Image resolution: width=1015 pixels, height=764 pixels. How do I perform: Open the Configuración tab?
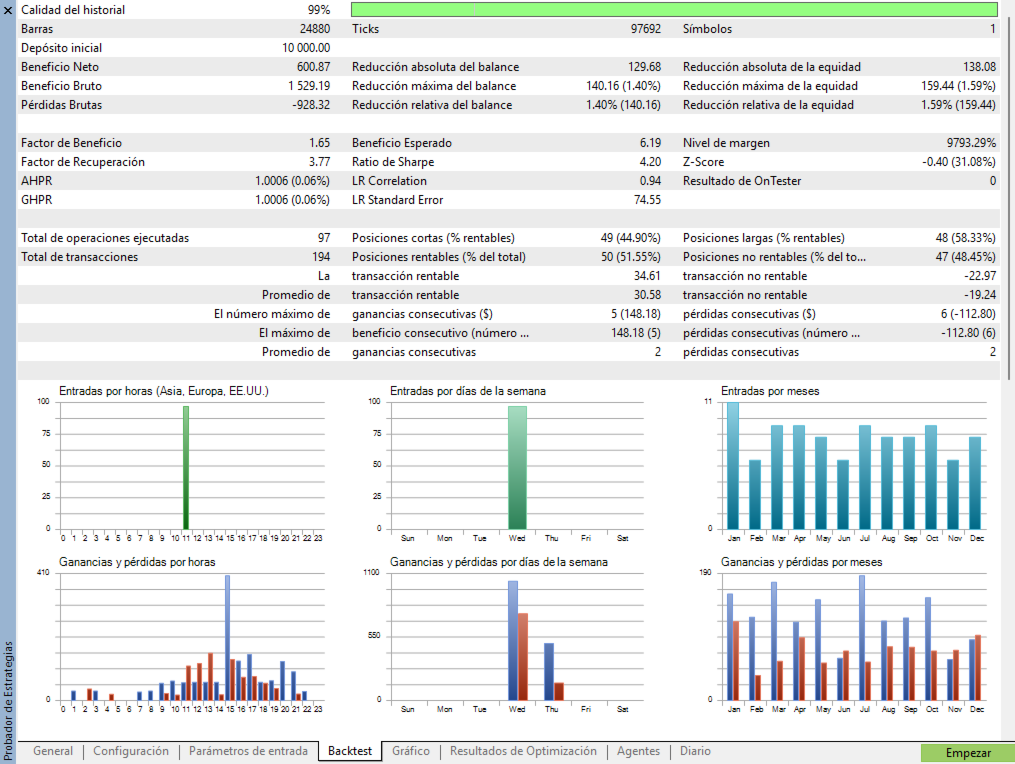point(131,751)
